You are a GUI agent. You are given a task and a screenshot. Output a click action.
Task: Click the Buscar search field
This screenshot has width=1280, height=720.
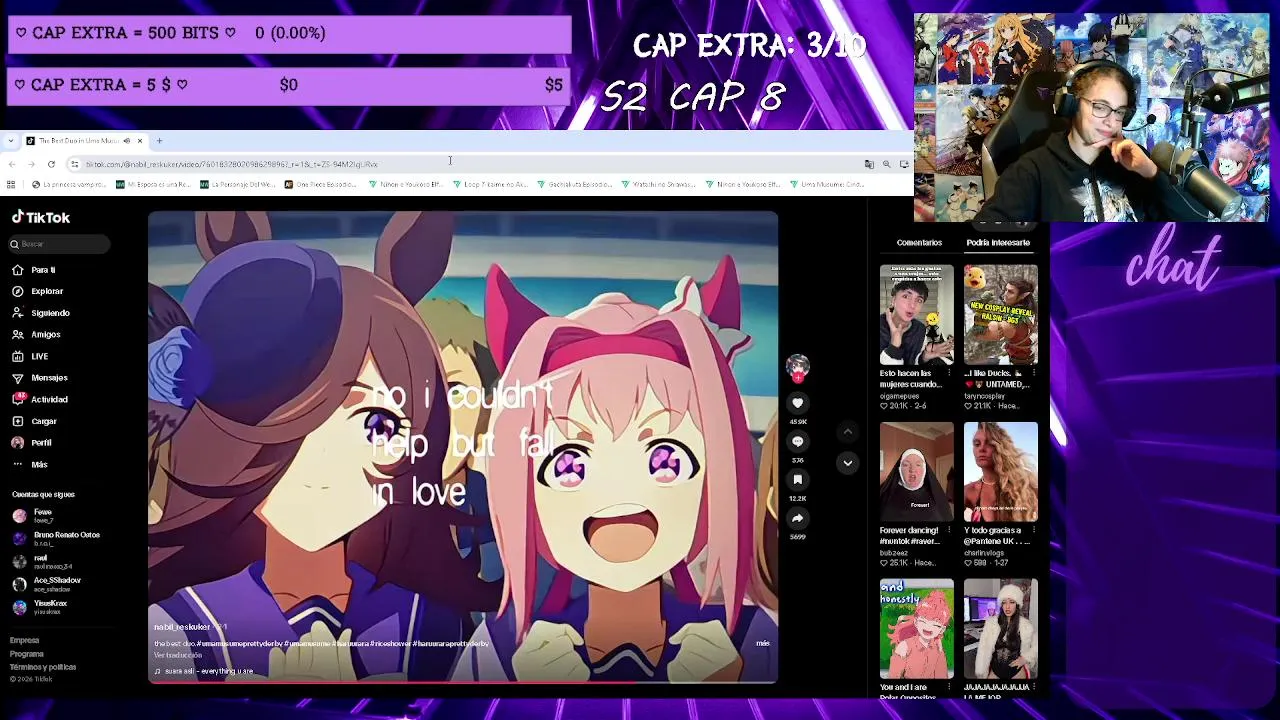point(58,244)
